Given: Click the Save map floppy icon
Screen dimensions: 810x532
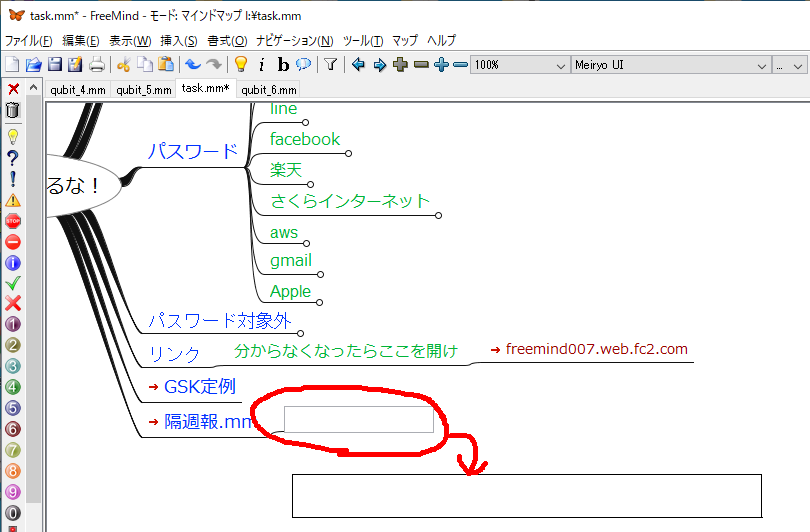Looking at the screenshot, I should (55, 65).
